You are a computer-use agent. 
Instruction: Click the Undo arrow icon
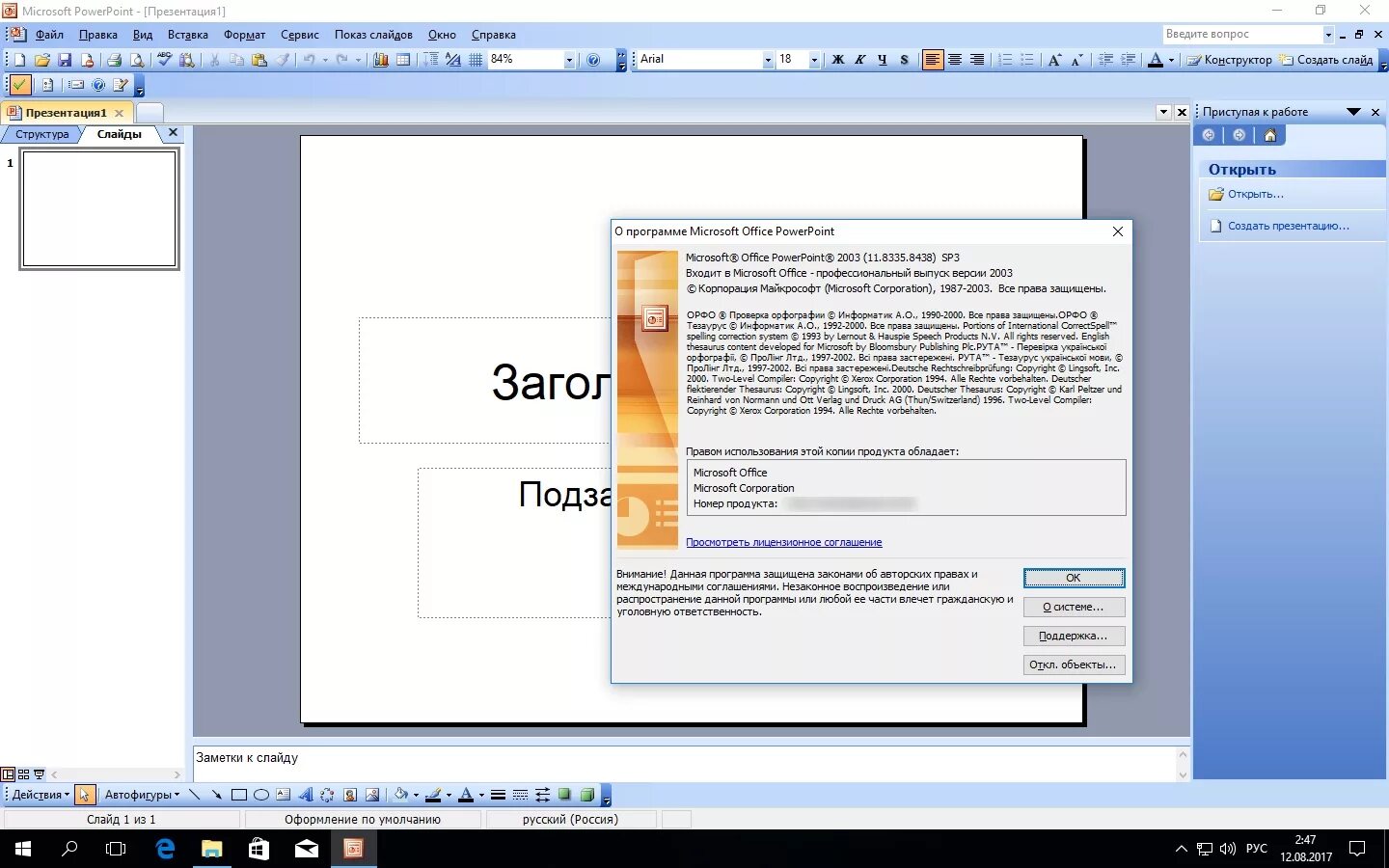[x=309, y=60]
